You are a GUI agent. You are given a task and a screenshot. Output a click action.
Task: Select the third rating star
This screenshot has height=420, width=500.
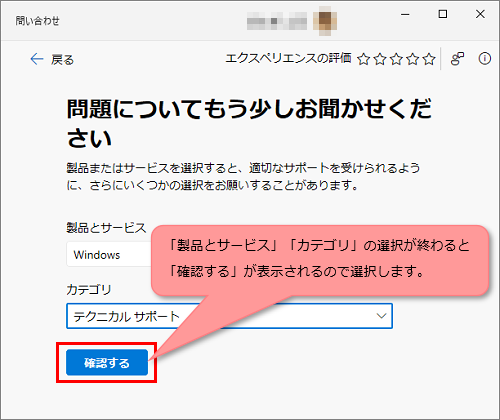click(x=396, y=59)
